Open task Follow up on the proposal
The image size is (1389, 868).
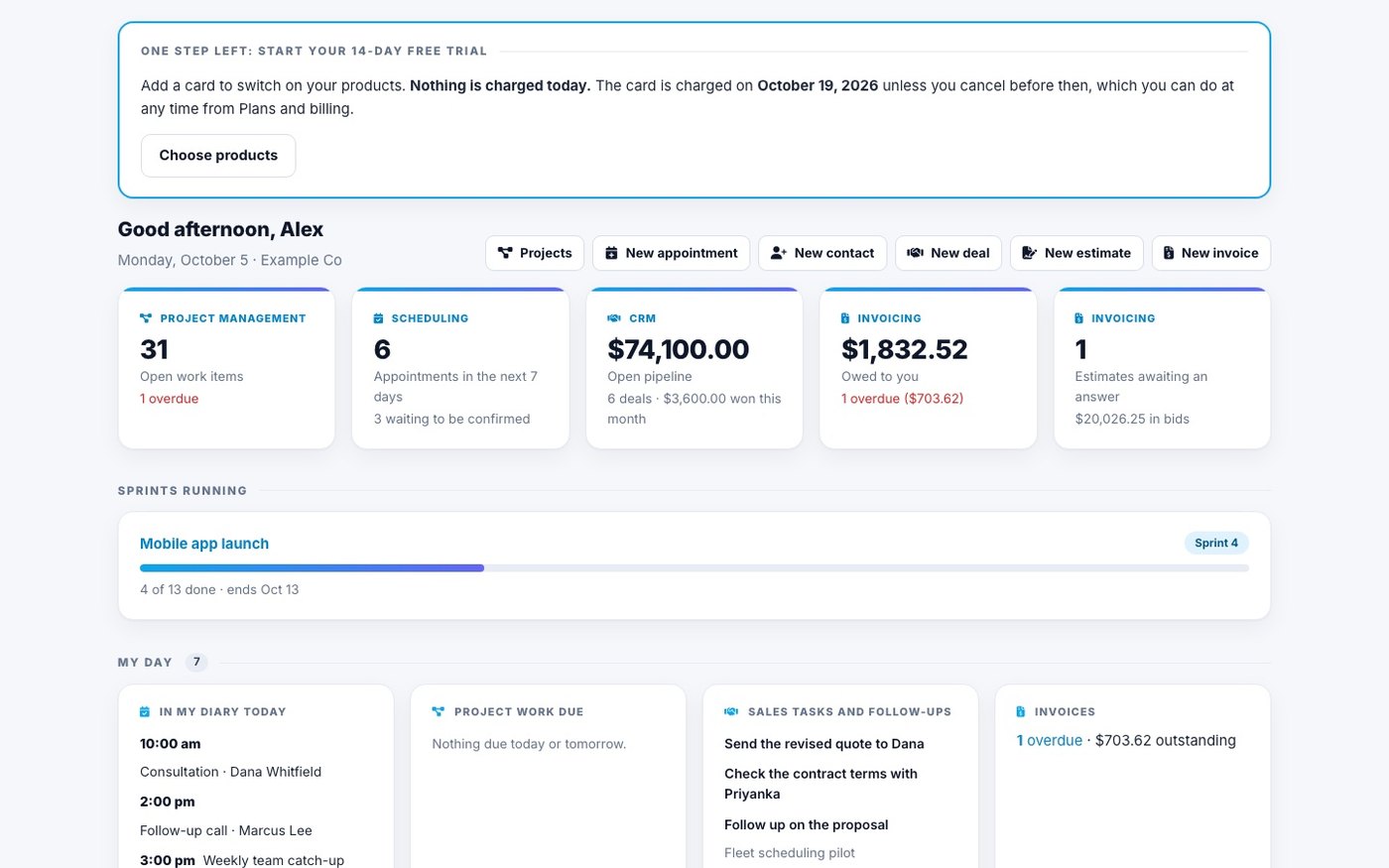tap(807, 824)
